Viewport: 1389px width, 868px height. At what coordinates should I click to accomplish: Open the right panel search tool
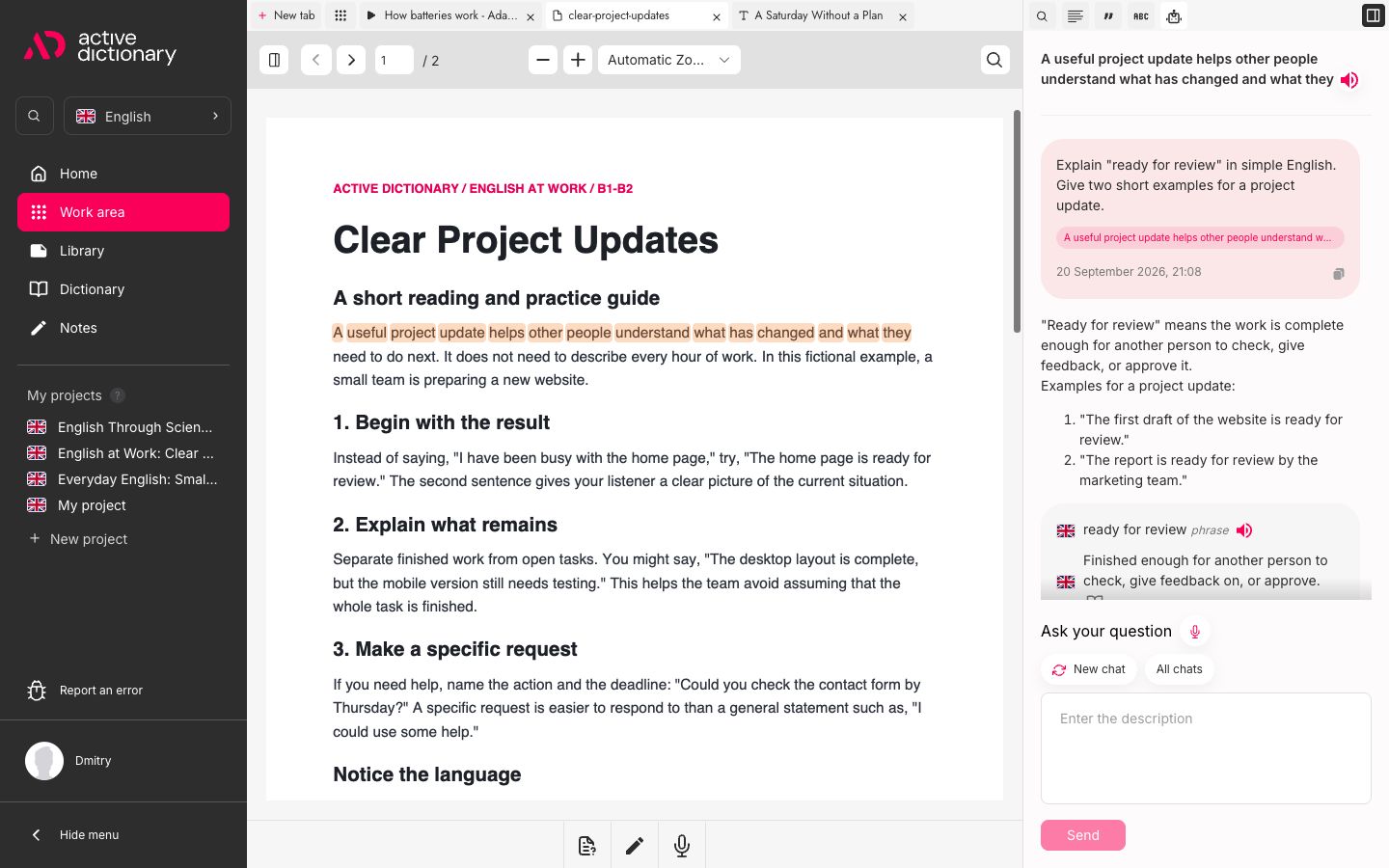[x=1042, y=15]
